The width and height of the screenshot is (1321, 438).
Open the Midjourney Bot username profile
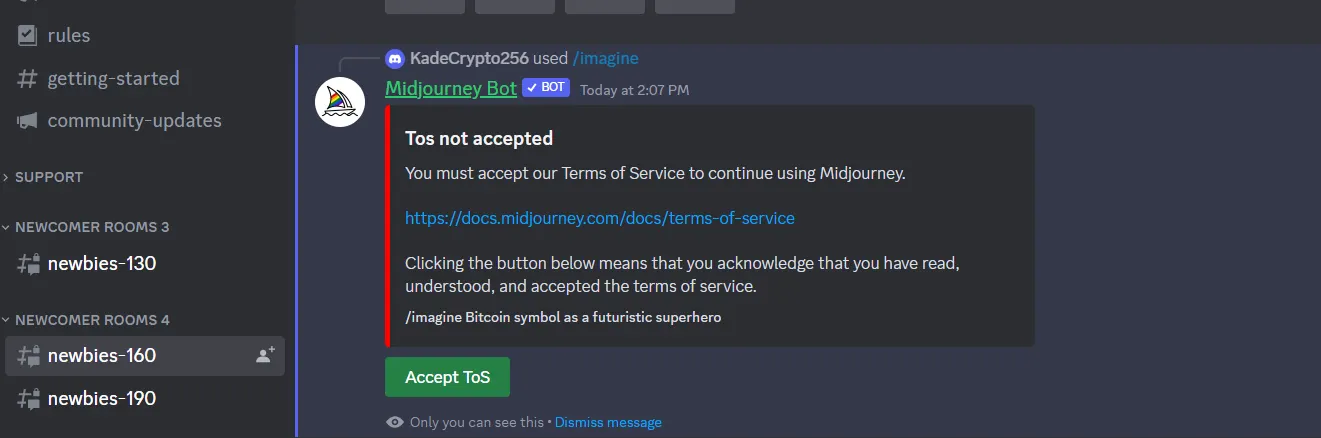[450, 89]
